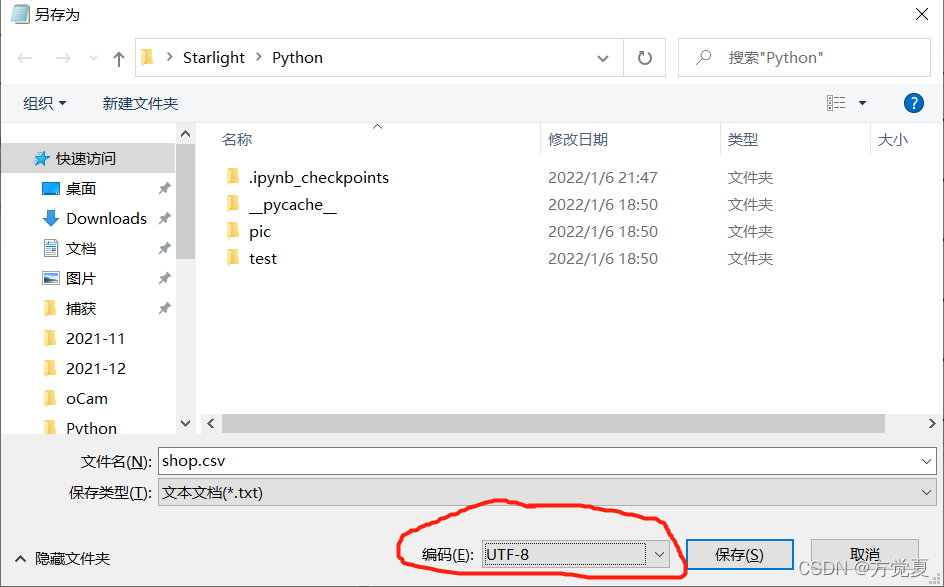The width and height of the screenshot is (944, 587).
Task: Expand the 文件名 dropdown arrow
Action: point(926,462)
